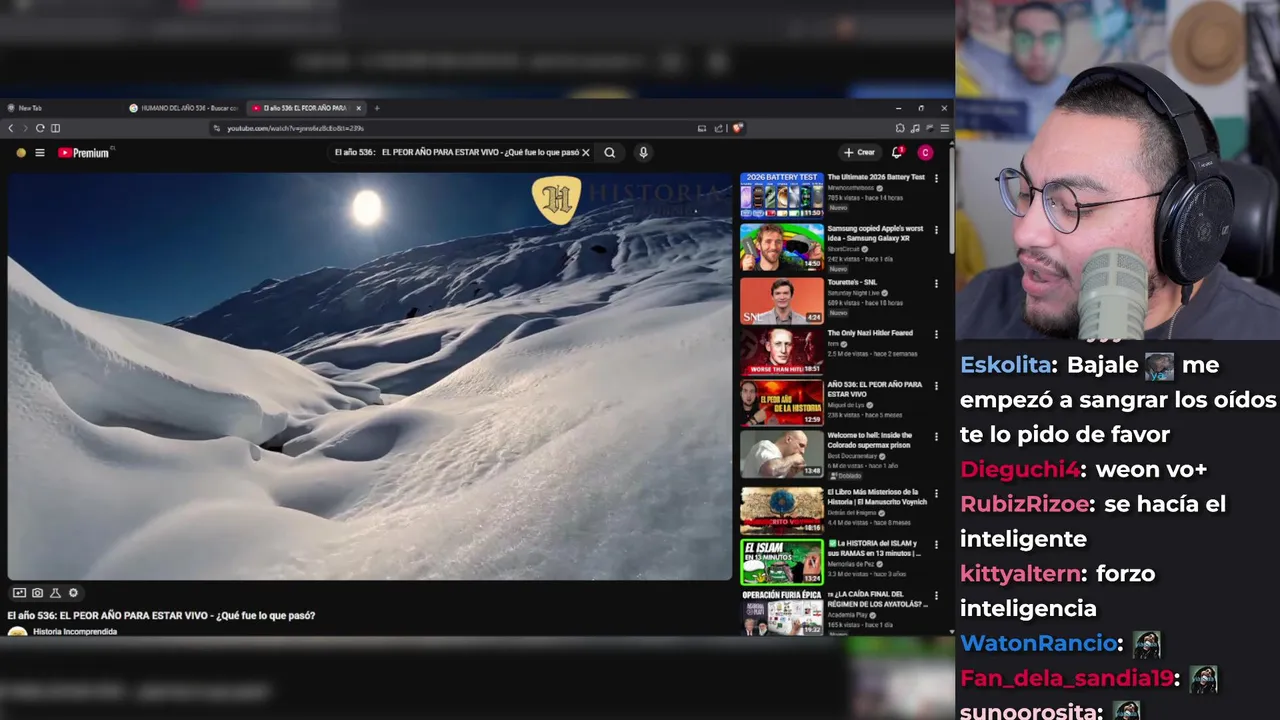This screenshot has height=720, width=1280.
Task: Click the search magnifier button on YouTube
Action: point(609,153)
